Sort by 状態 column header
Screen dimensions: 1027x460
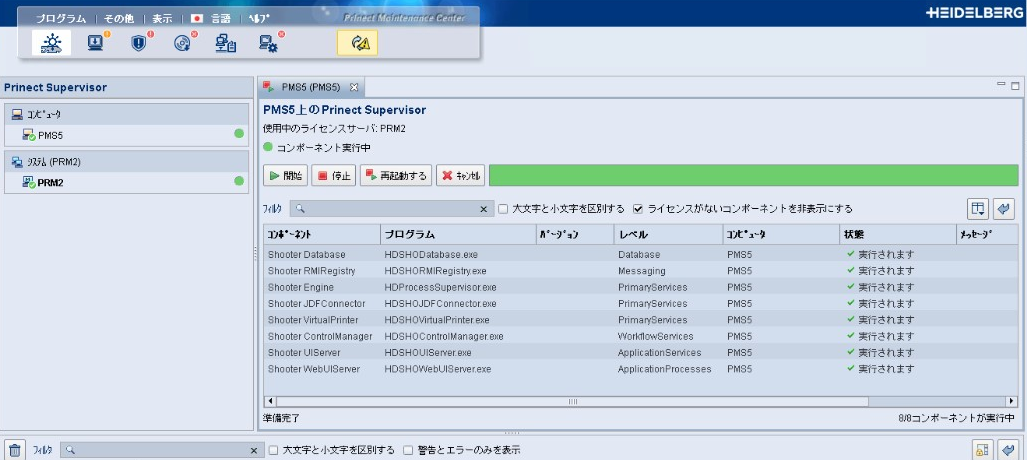coord(897,234)
